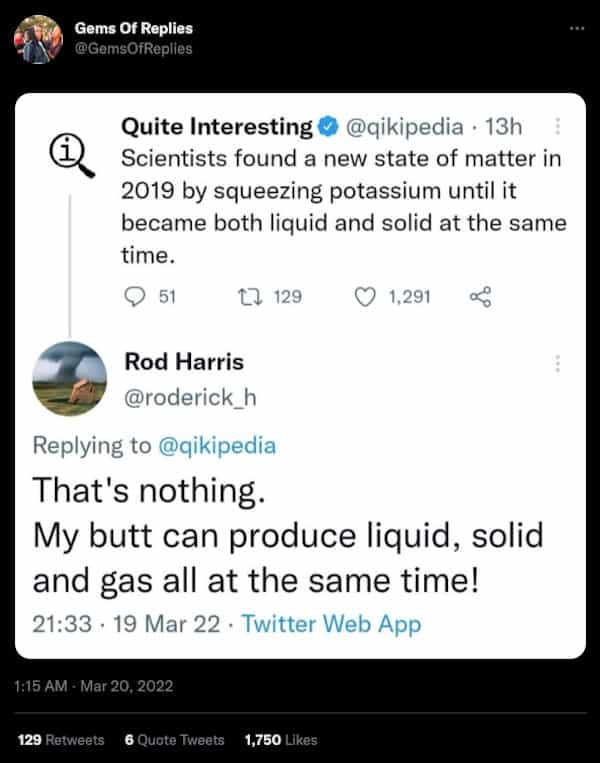View the 1,750 Likes list
Screen dimensions: 600x763
click(280, 740)
